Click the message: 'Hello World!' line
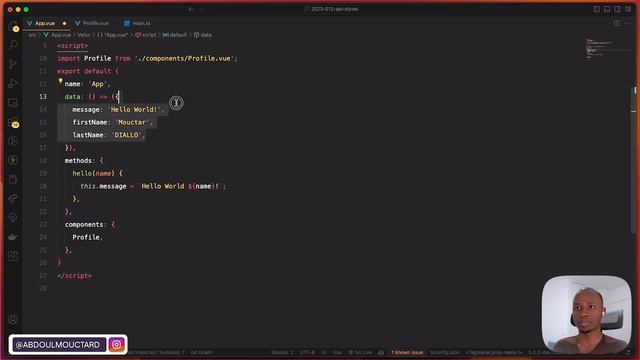The width and height of the screenshot is (640, 360). coord(118,109)
